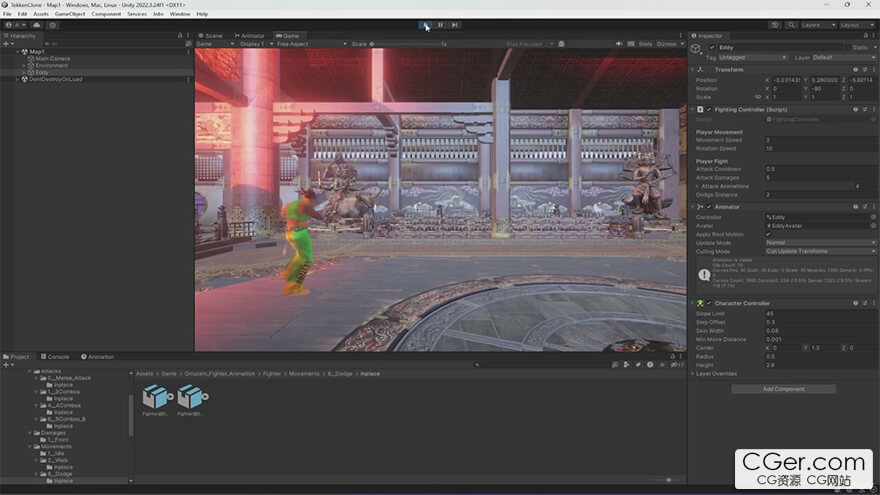
Task: Toggle Fighting Controller script enabled checkbox
Action: [x=709, y=109]
